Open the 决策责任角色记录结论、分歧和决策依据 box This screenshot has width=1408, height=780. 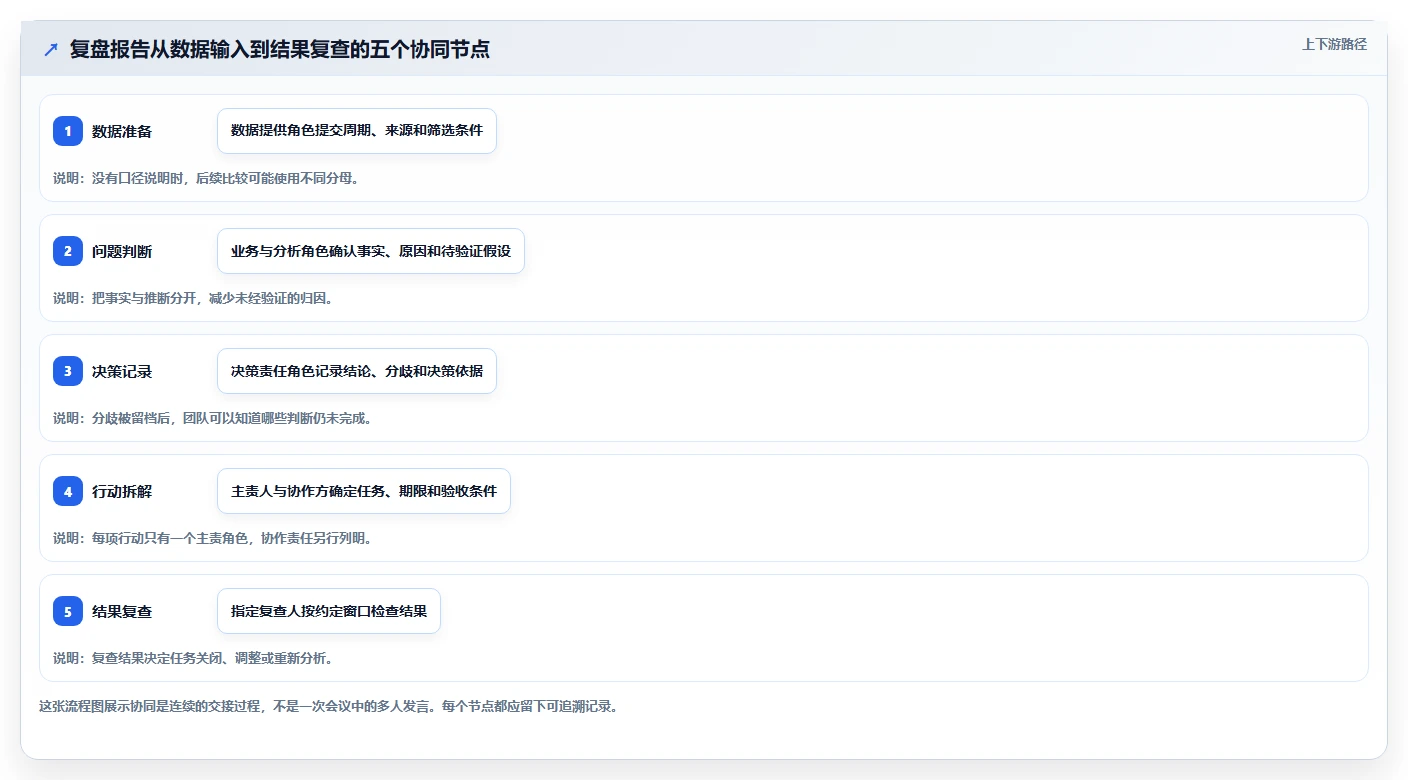[357, 371]
